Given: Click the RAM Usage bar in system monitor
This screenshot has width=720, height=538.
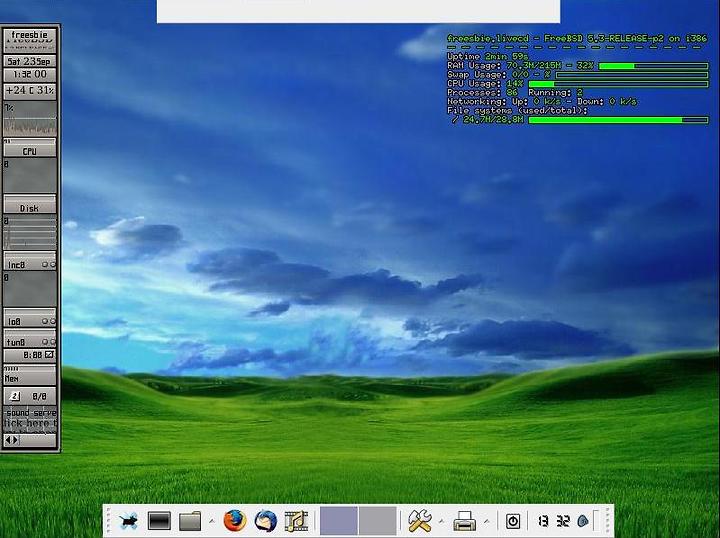Looking at the screenshot, I should pos(653,66).
